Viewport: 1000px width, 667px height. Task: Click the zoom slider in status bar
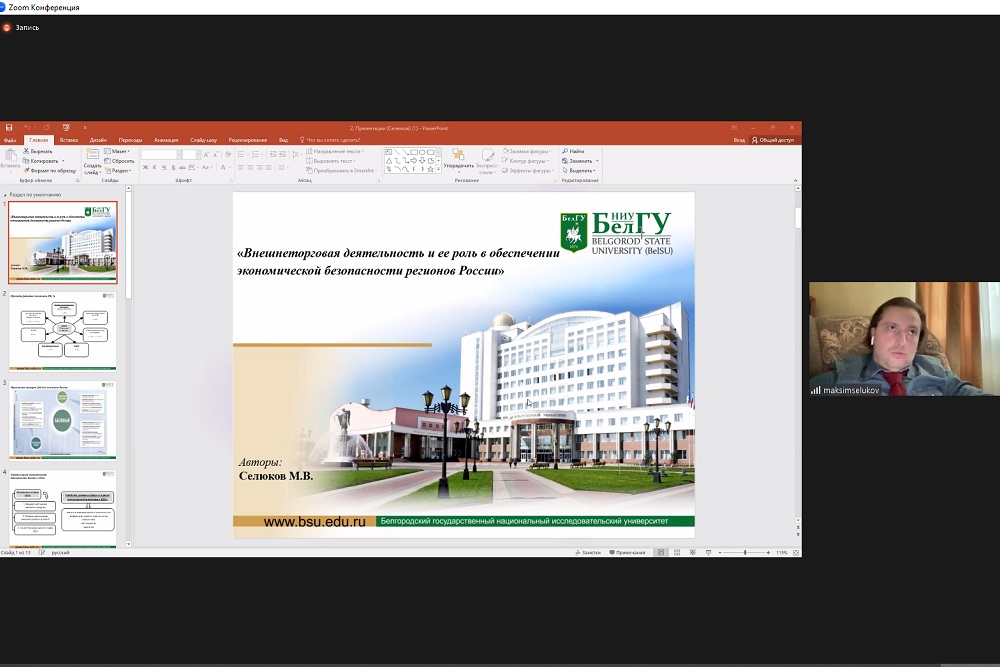pos(745,552)
